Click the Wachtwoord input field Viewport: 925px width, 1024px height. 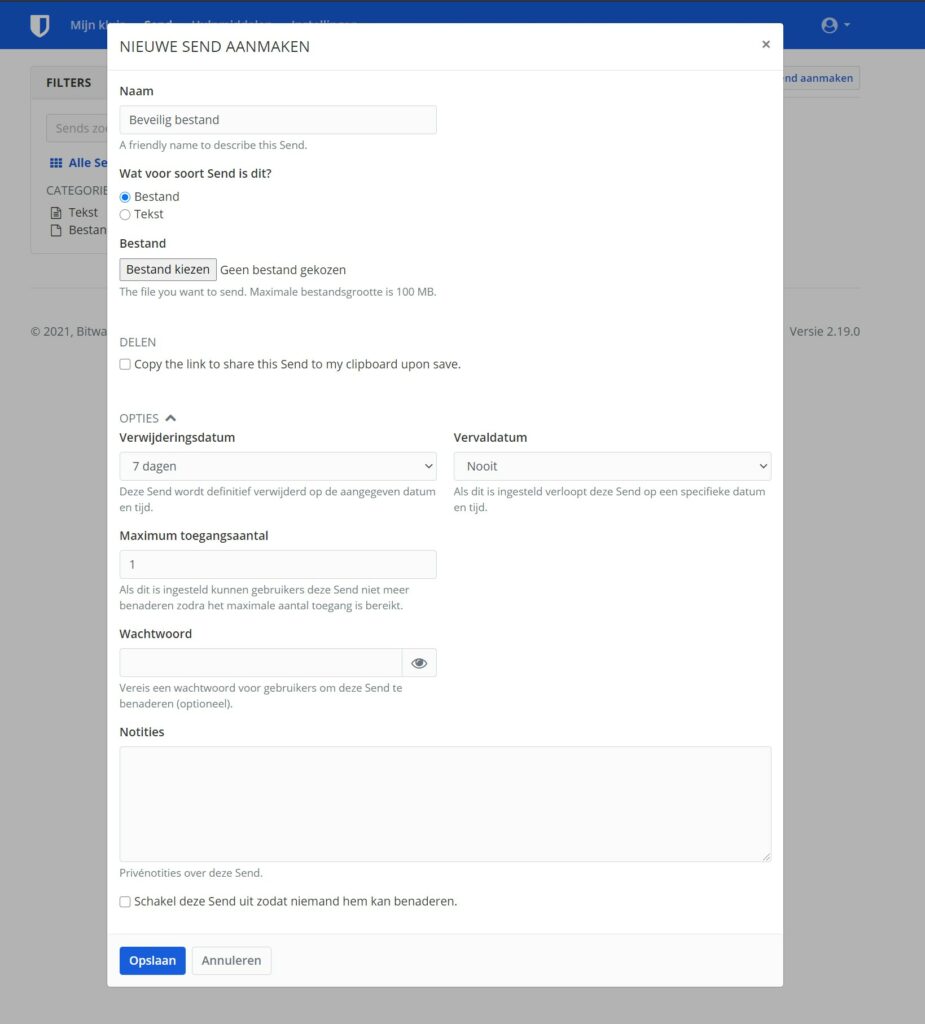[261, 663]
